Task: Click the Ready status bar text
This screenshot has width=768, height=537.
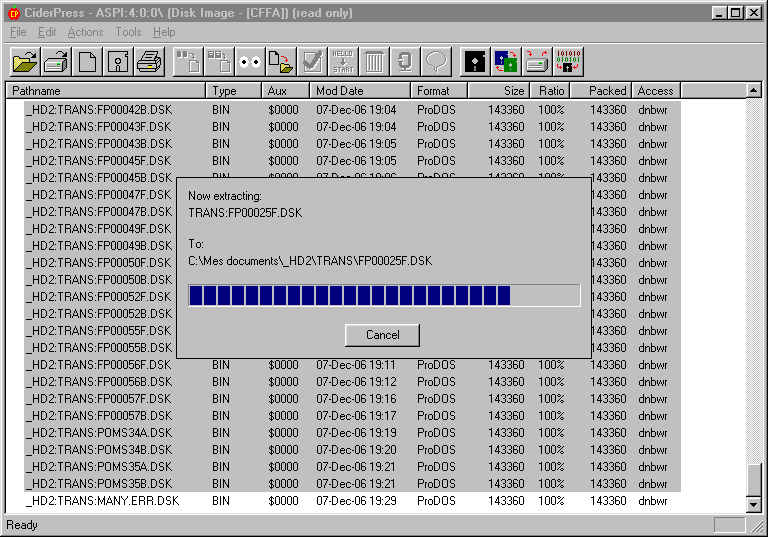Action: 22,525
